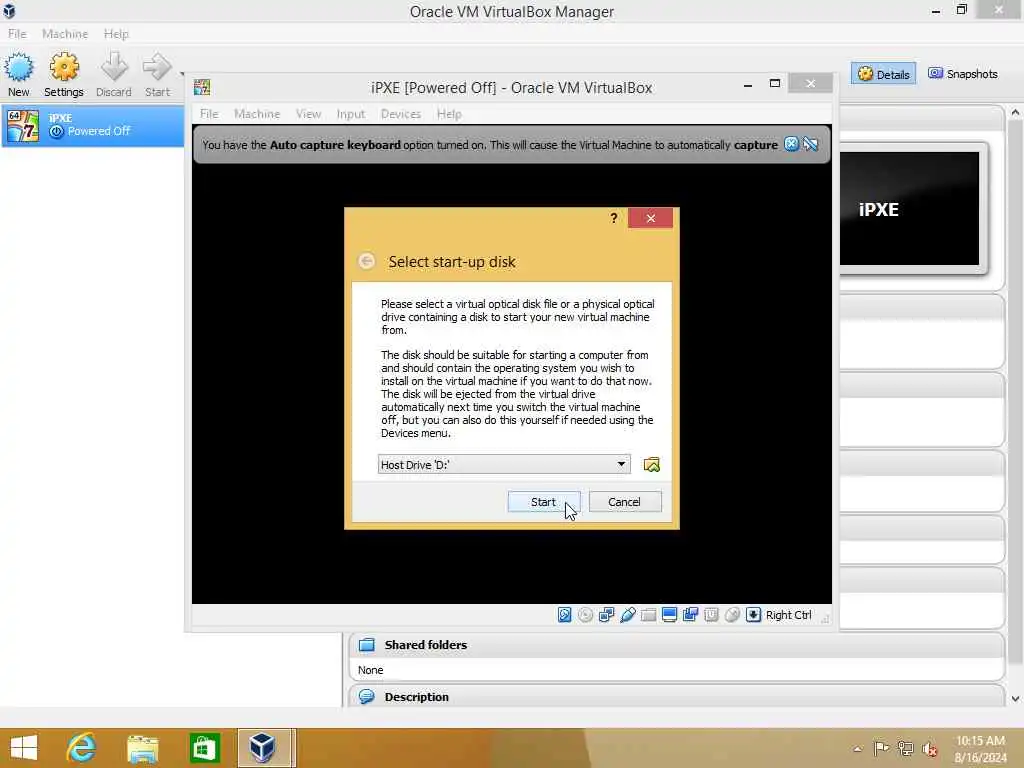The image size is (1024, 768).
Task: Click the help question mark in dialog
Action: pyautogui.click(x=613, y=218)
